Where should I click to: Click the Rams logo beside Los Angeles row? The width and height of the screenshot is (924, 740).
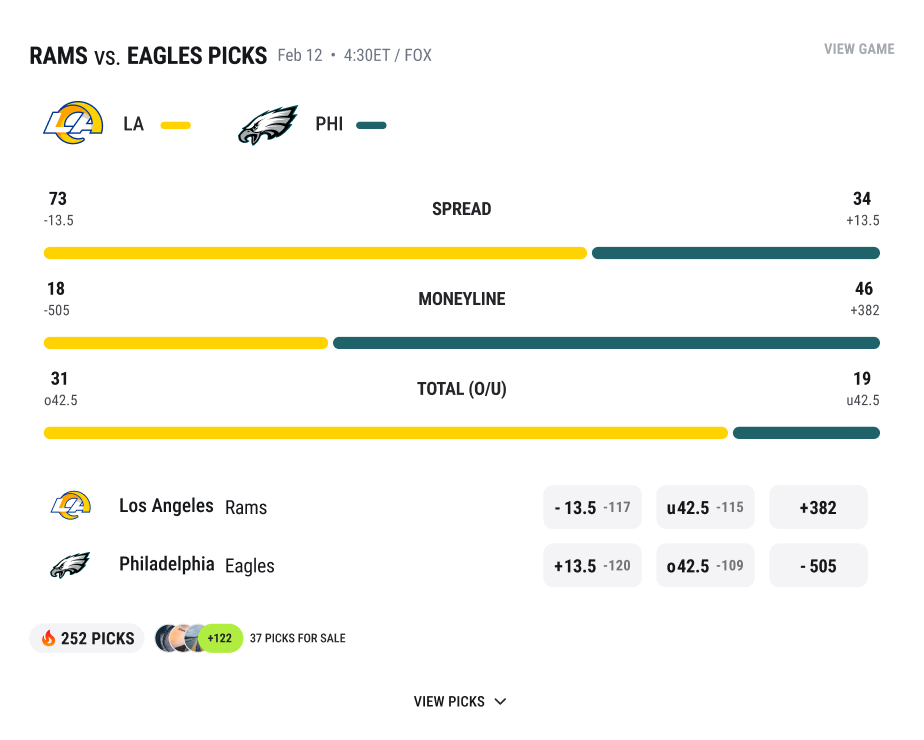(x=71, y=506)
